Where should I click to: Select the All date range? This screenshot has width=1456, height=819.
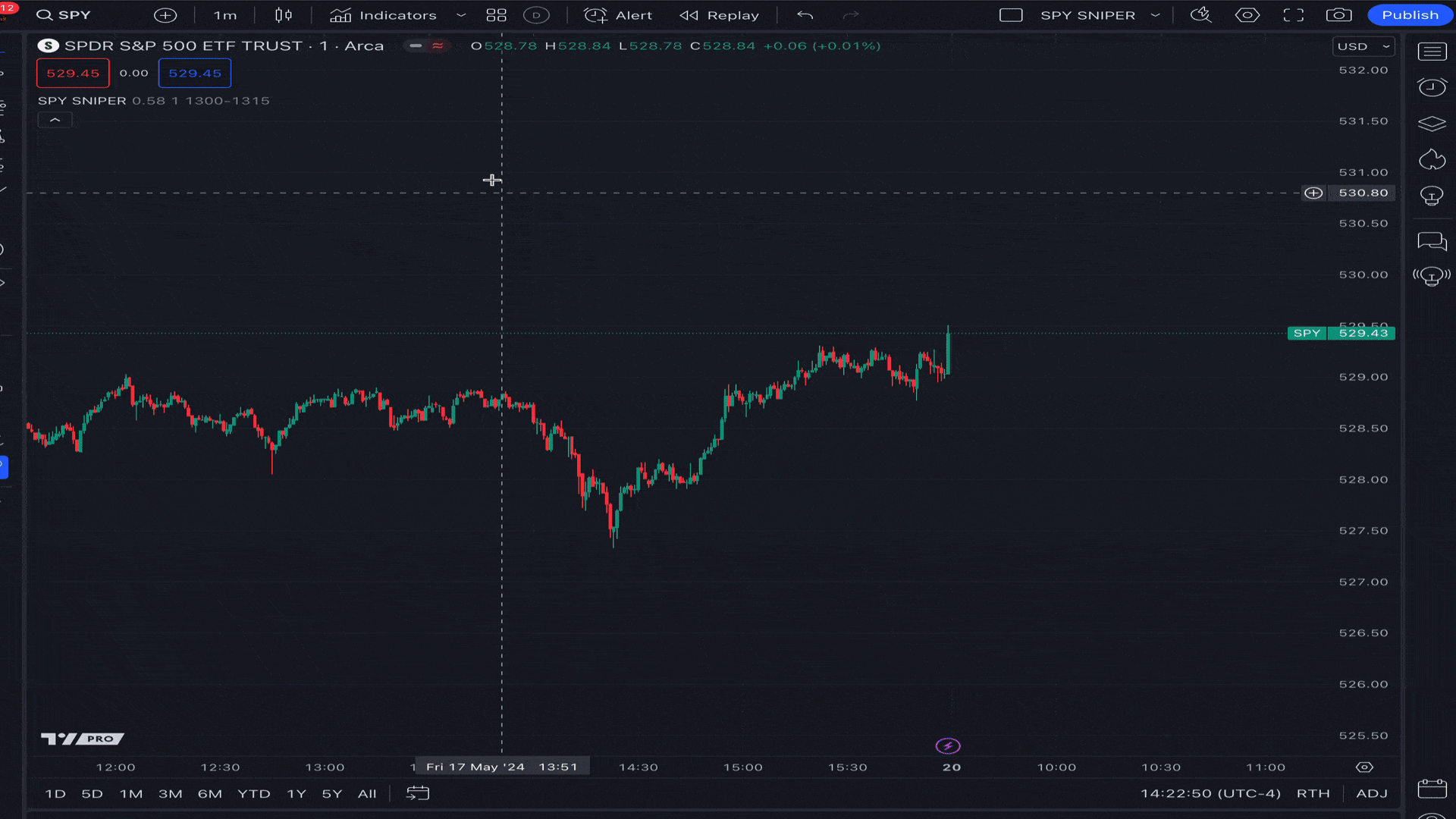367,794
